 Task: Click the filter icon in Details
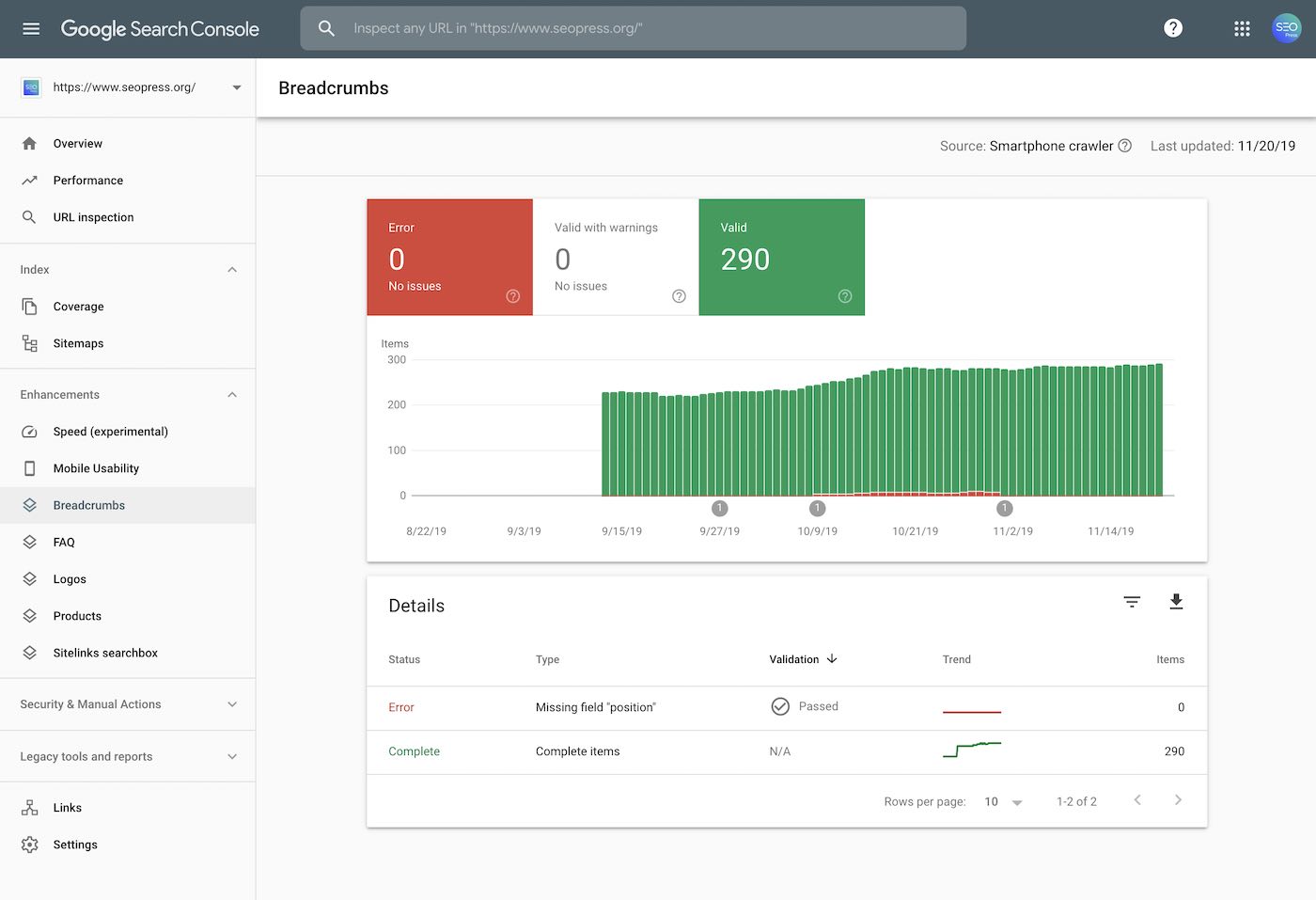coord(1132,602)
